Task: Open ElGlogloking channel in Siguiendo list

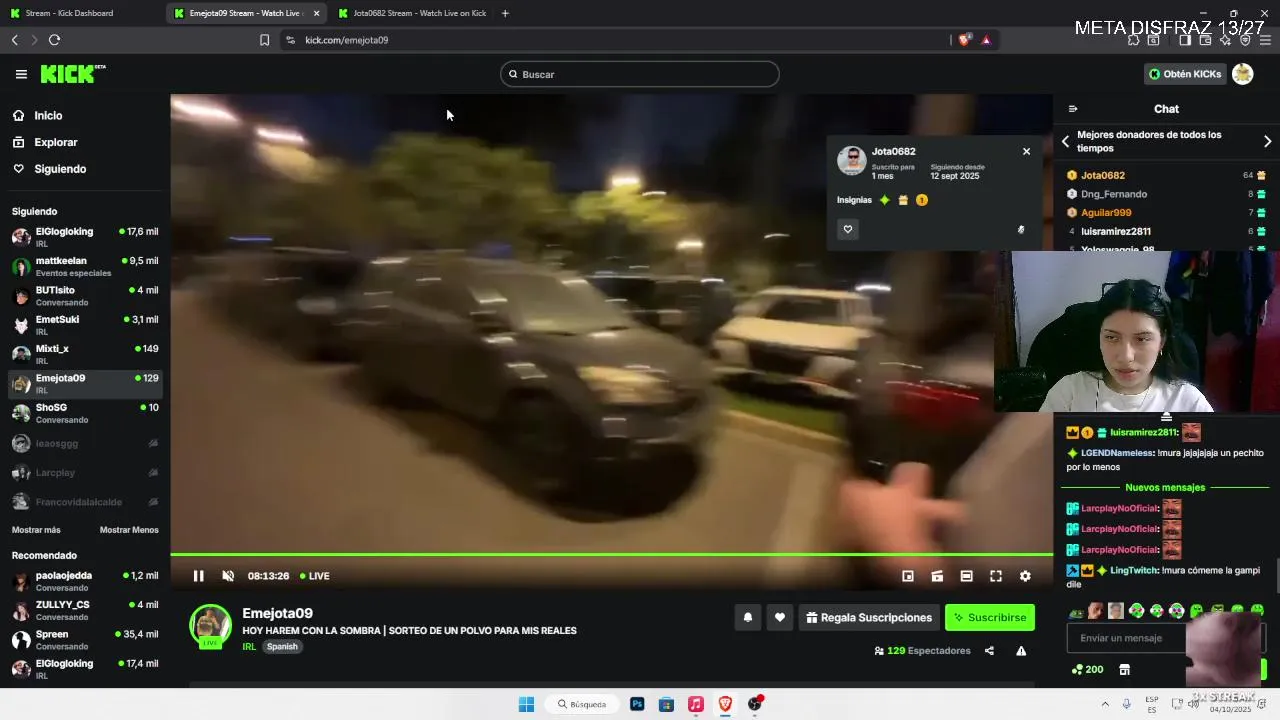Action: pyautogui.click(x=84, y=237)
